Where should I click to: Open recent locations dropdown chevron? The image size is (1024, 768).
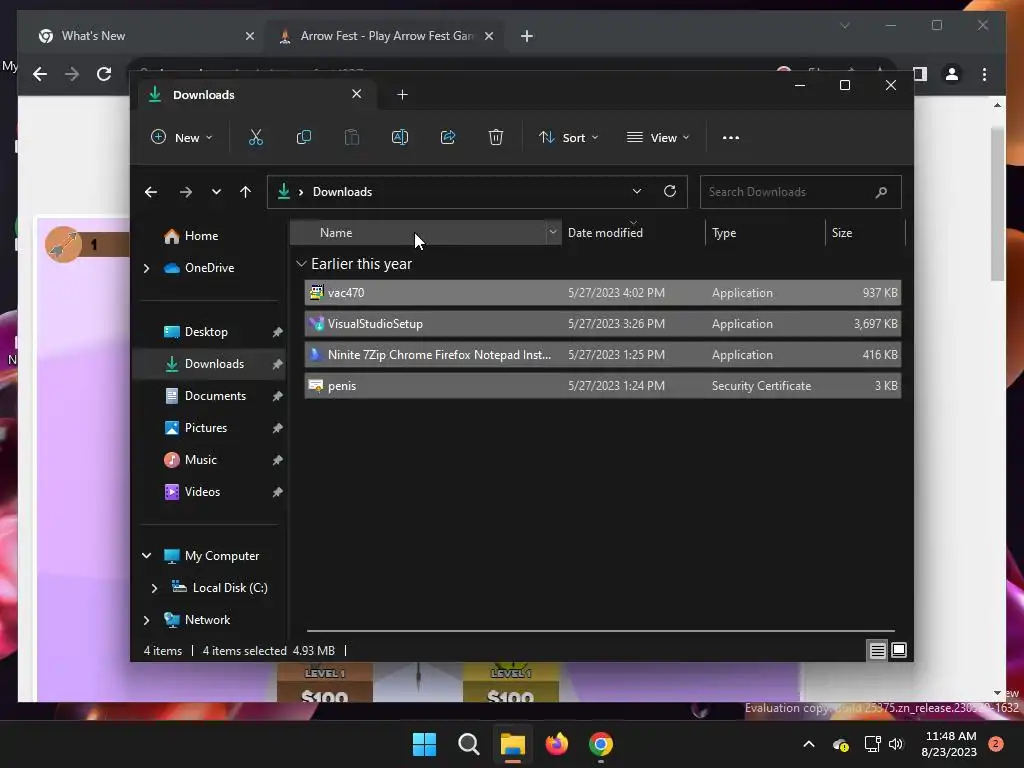pos(216,192)
